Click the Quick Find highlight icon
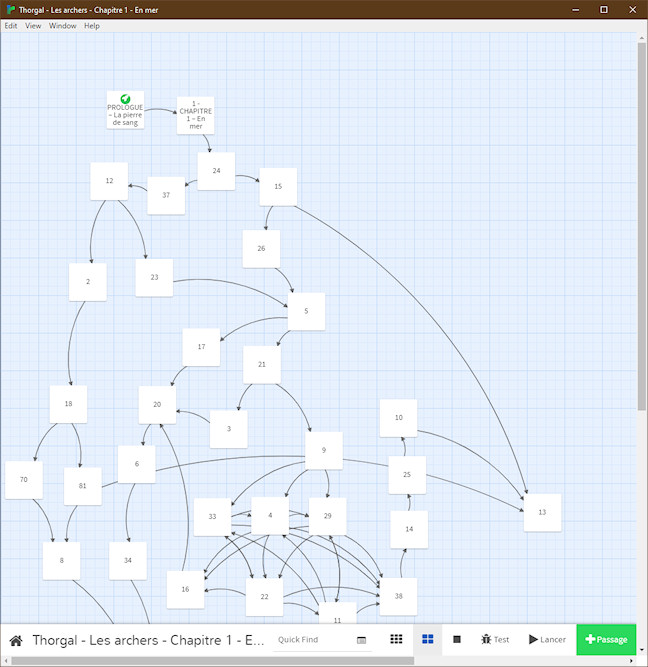This screenshot has height=667, width=648. pos(361,640)
